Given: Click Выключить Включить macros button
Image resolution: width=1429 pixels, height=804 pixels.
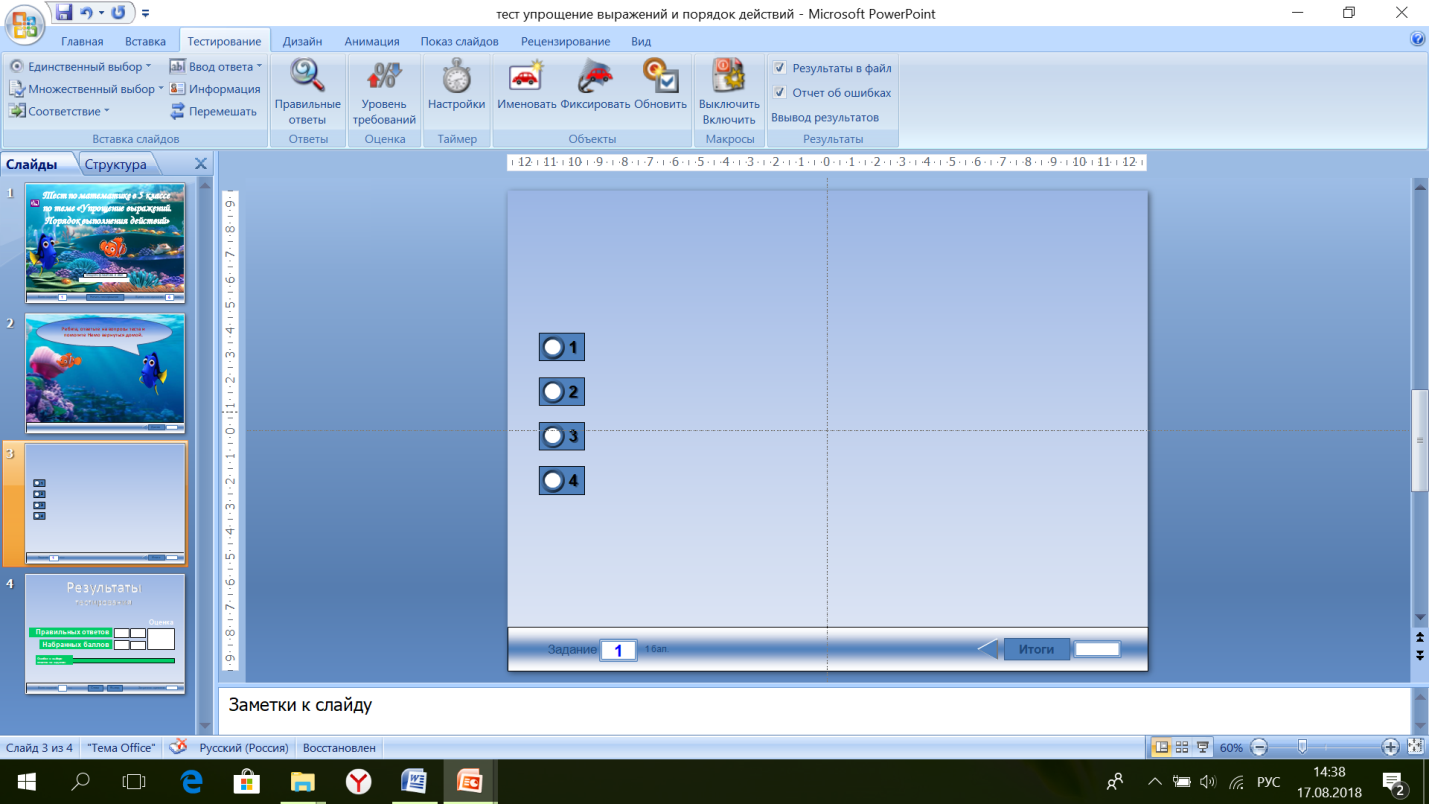Looking at the screenshot, I should (x=729, y=90).
